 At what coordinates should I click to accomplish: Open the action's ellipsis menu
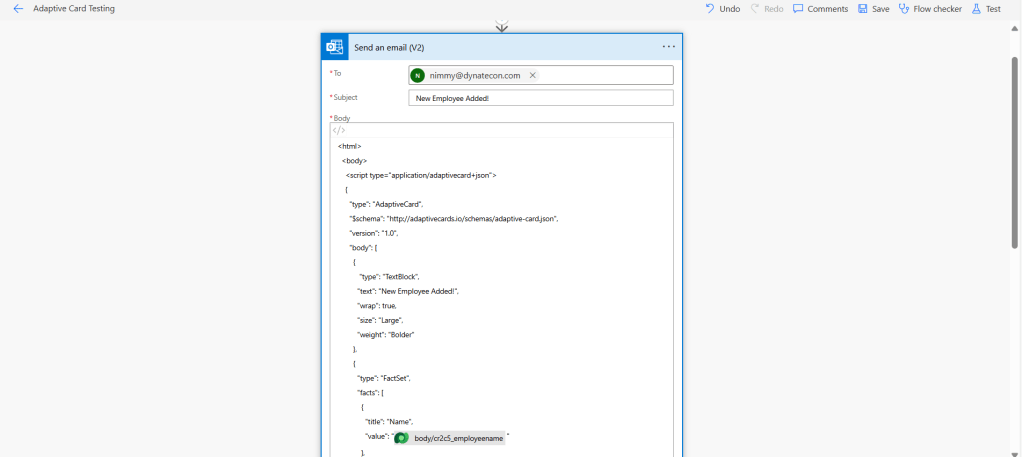tap(668, 47)
